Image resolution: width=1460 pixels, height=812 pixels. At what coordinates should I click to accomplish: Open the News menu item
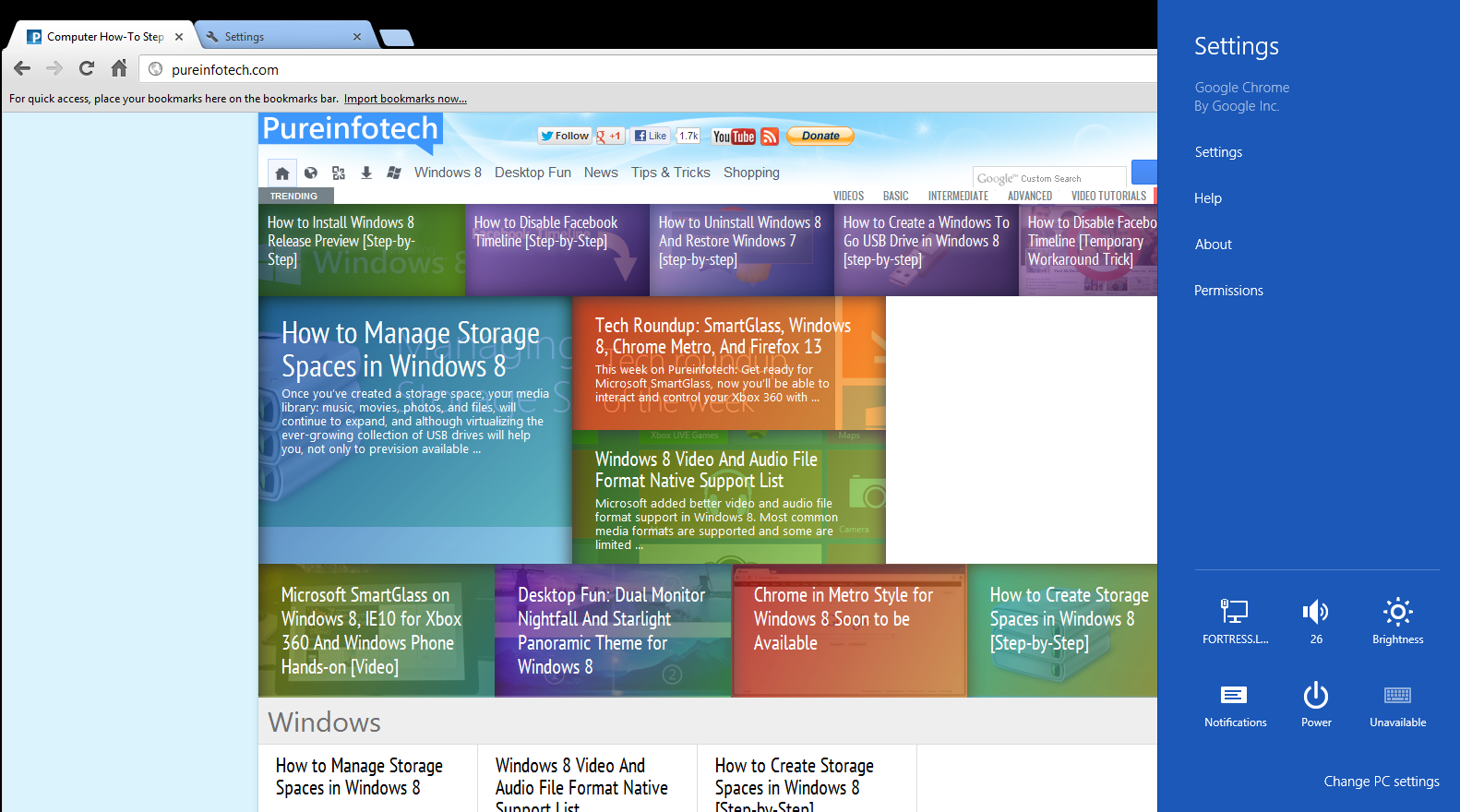(601, 173)
